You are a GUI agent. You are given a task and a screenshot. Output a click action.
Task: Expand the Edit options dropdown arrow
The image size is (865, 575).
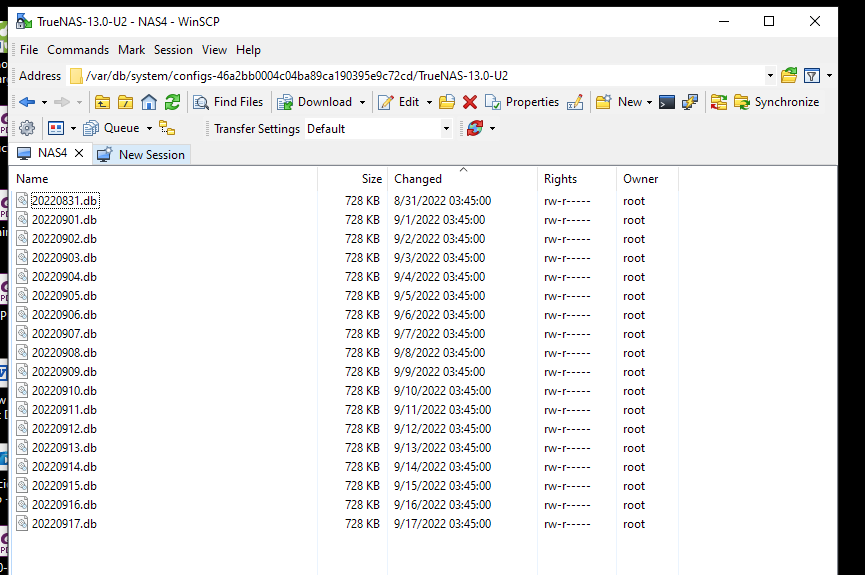tap(429, 102)
